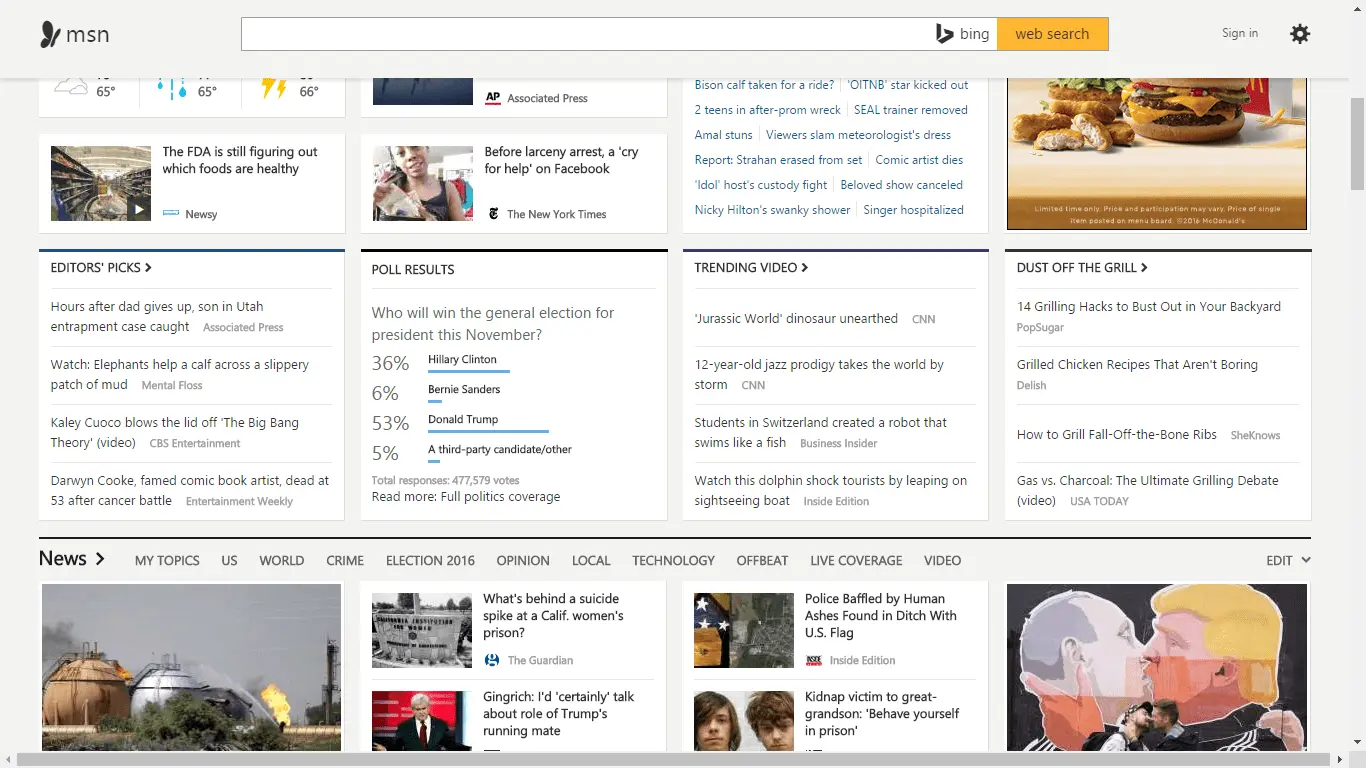Switch to the US news tab
Image resolution: width=1366 pixels, height=768 pixels.
[230, 561]
